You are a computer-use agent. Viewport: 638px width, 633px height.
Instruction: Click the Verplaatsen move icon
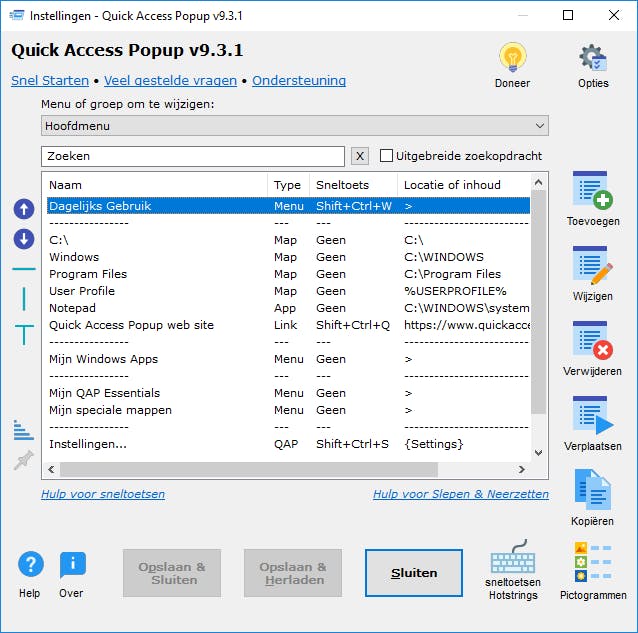coord(593,415)
